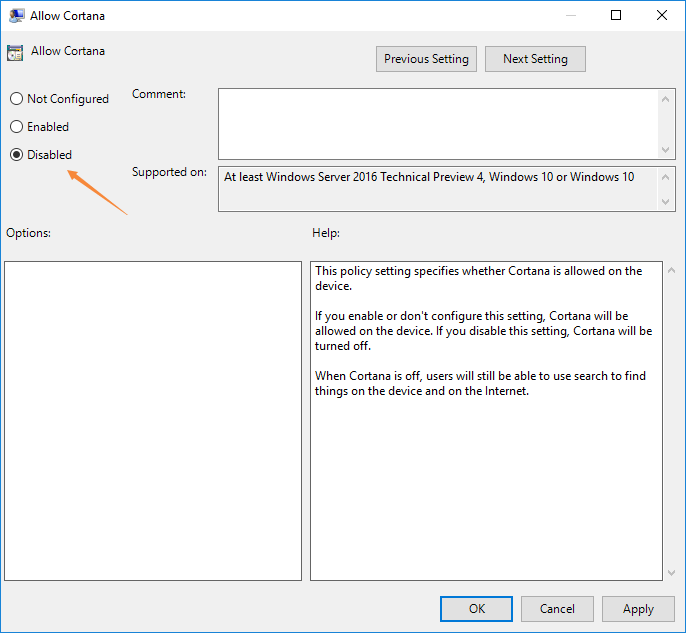Maximize the Allow Cortana window
This screenshot has height=633, width=686.
point(616,15)
